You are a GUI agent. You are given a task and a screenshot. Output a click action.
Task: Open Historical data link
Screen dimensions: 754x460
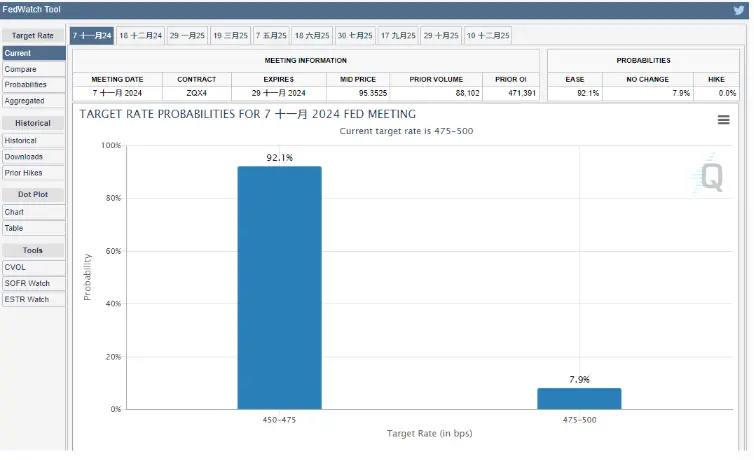pos(33,141)
